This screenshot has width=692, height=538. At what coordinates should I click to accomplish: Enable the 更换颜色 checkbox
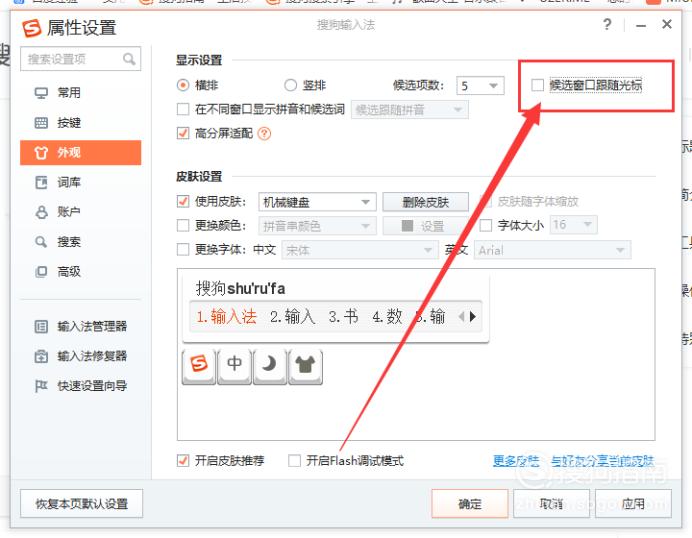click(183, 226)
